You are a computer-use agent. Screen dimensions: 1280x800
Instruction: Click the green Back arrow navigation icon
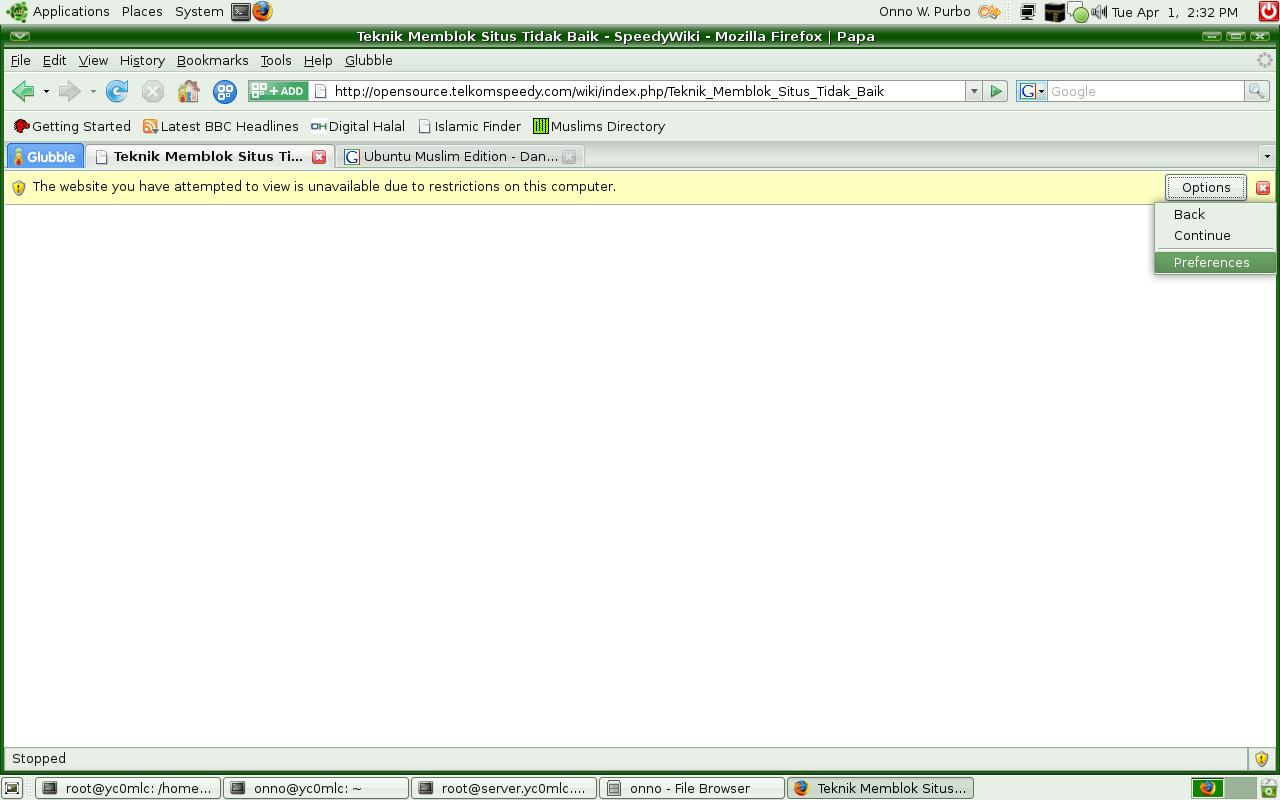23,91
